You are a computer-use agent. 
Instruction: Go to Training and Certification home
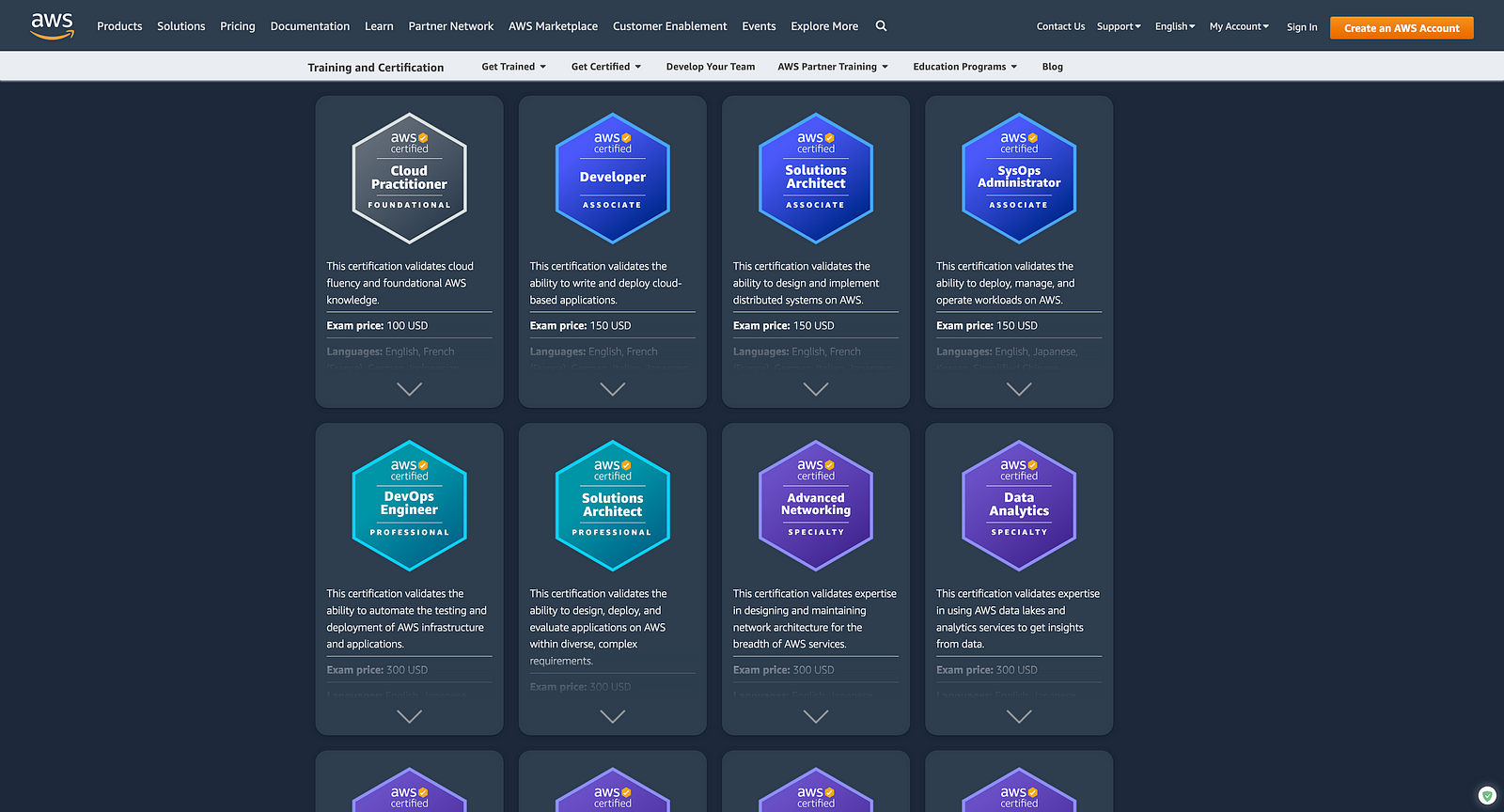point(376,68)
